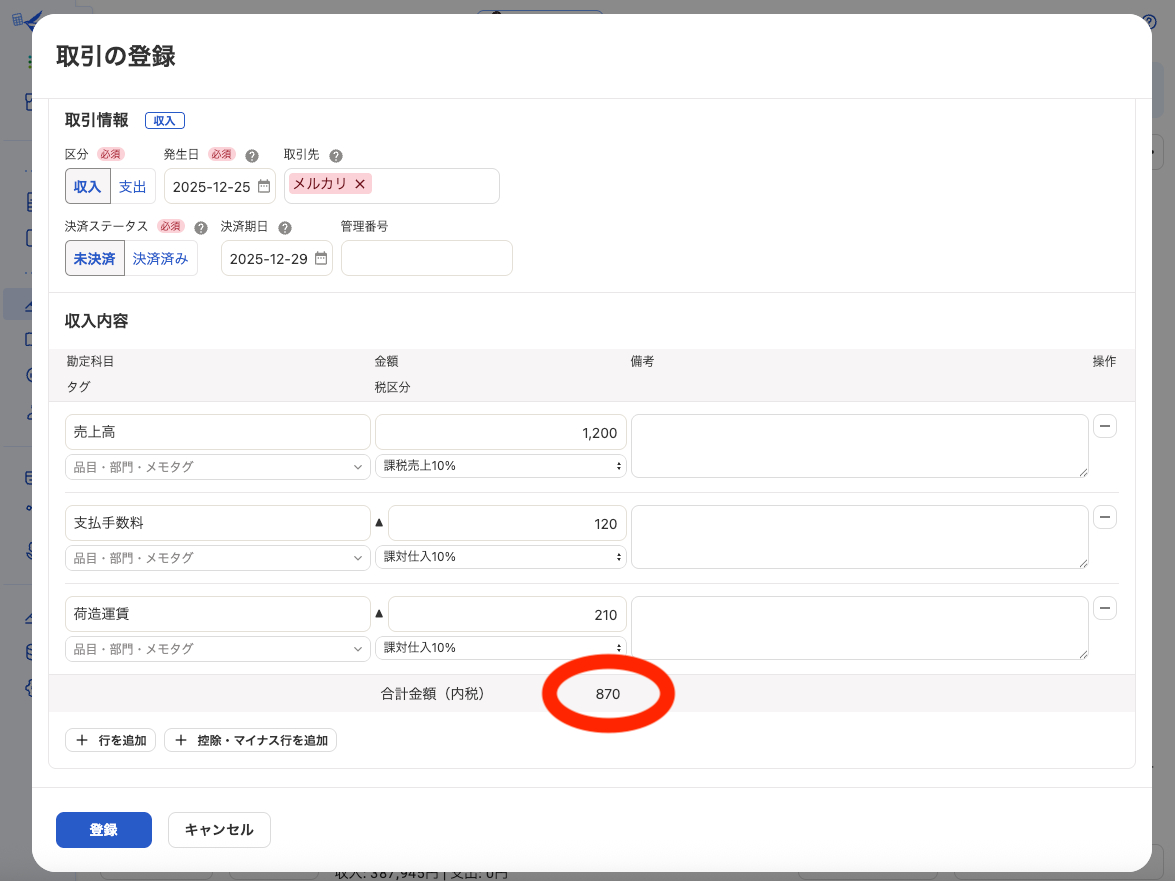Open the 決済期日 calendar picker
Screen dimensions: 1175x881
point(320,258)
